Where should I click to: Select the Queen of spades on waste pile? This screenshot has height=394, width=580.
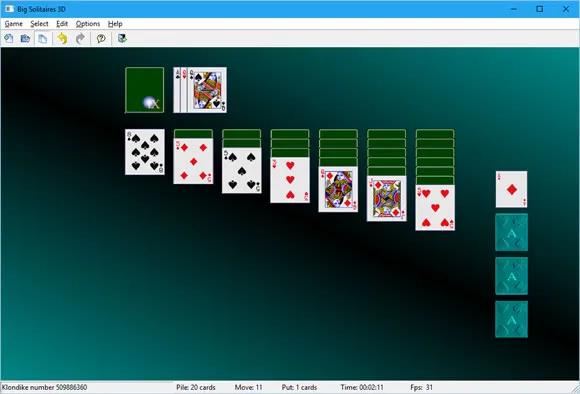click(x=207, y=90)
